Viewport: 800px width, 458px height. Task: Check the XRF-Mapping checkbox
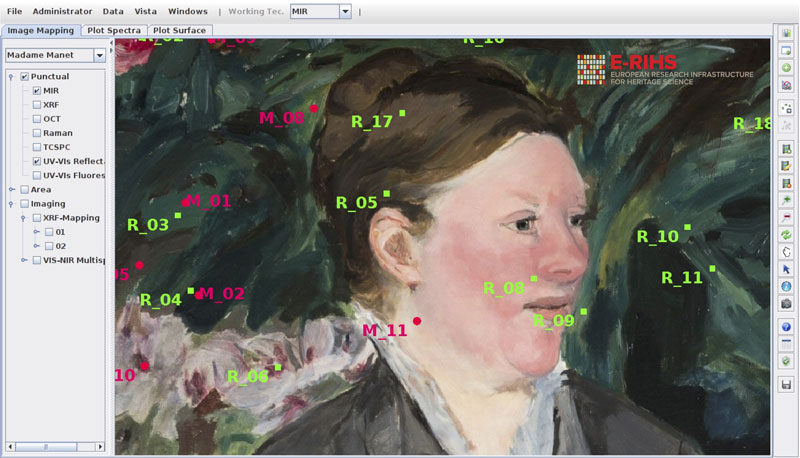click(37, 218)
